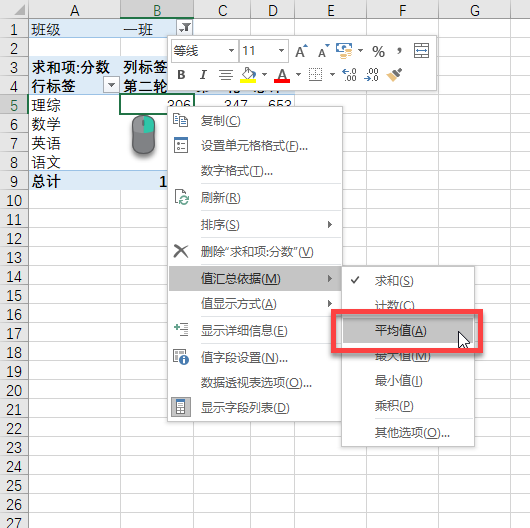Screen dimensions: 530x528
Task: Open 值显示方式(A) submenu
Action: [255, 304]
